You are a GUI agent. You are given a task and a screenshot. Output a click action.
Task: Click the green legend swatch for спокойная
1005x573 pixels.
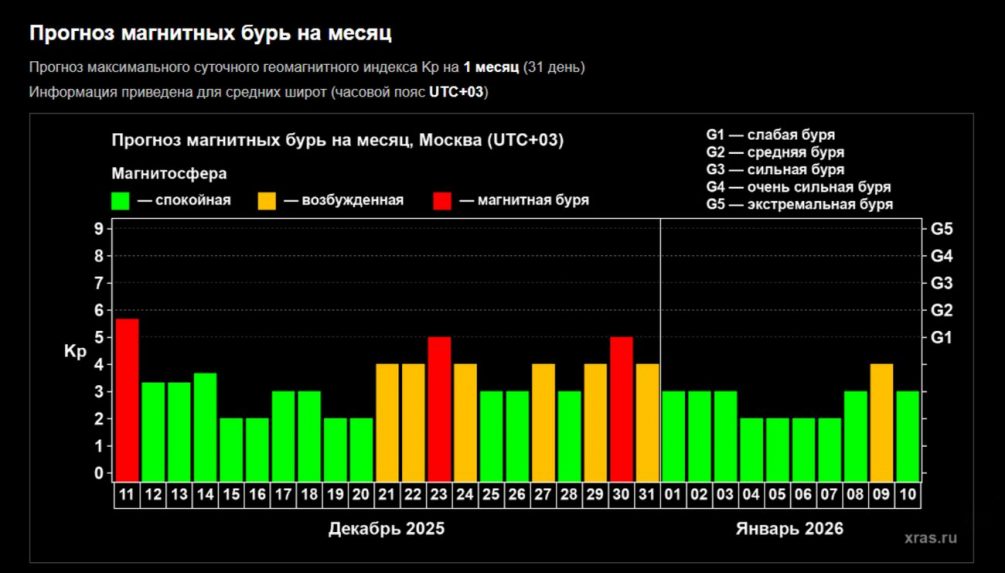pyautogui.click(x=120, y=201)
